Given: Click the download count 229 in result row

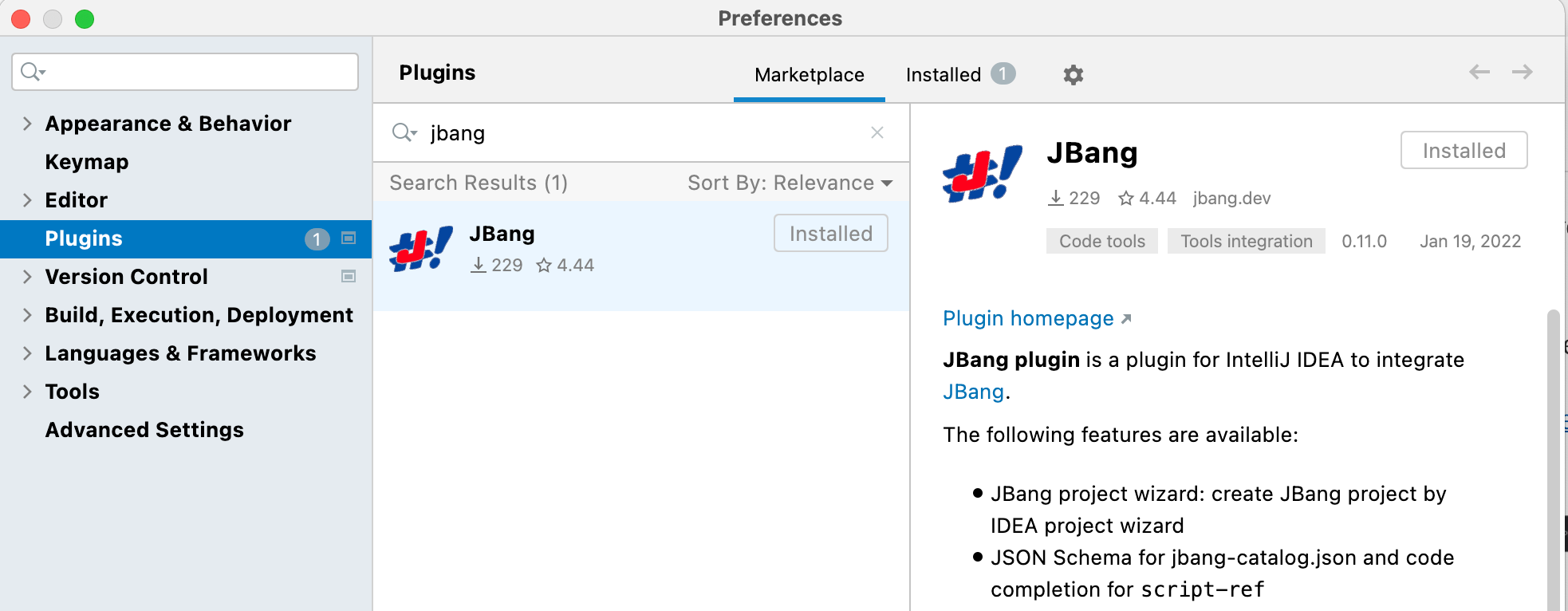Looking at the screenshot, I should tap(496, 265).
